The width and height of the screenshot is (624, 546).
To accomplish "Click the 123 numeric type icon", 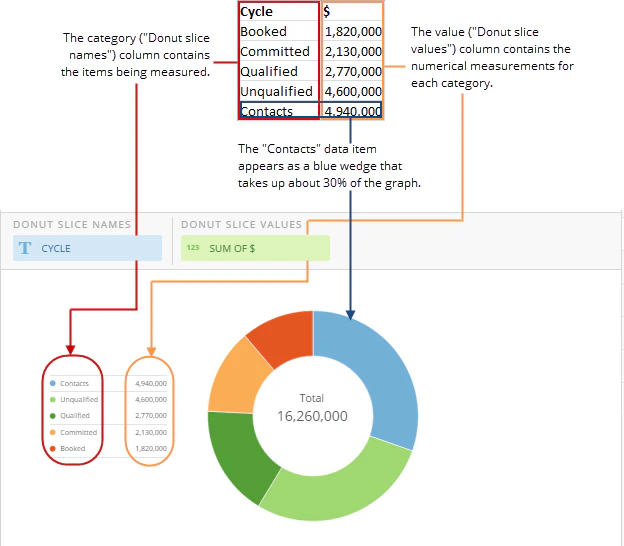I will click(193, 248).
